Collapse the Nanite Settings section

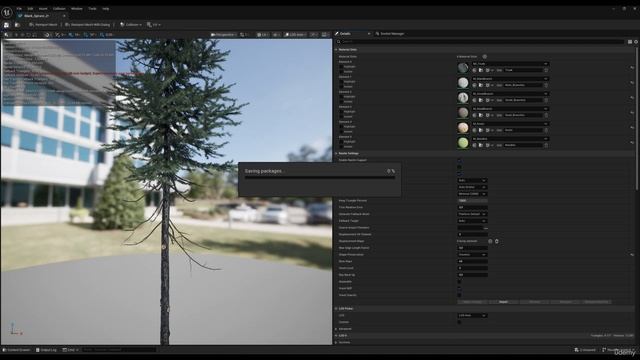(x=336, y=153)
